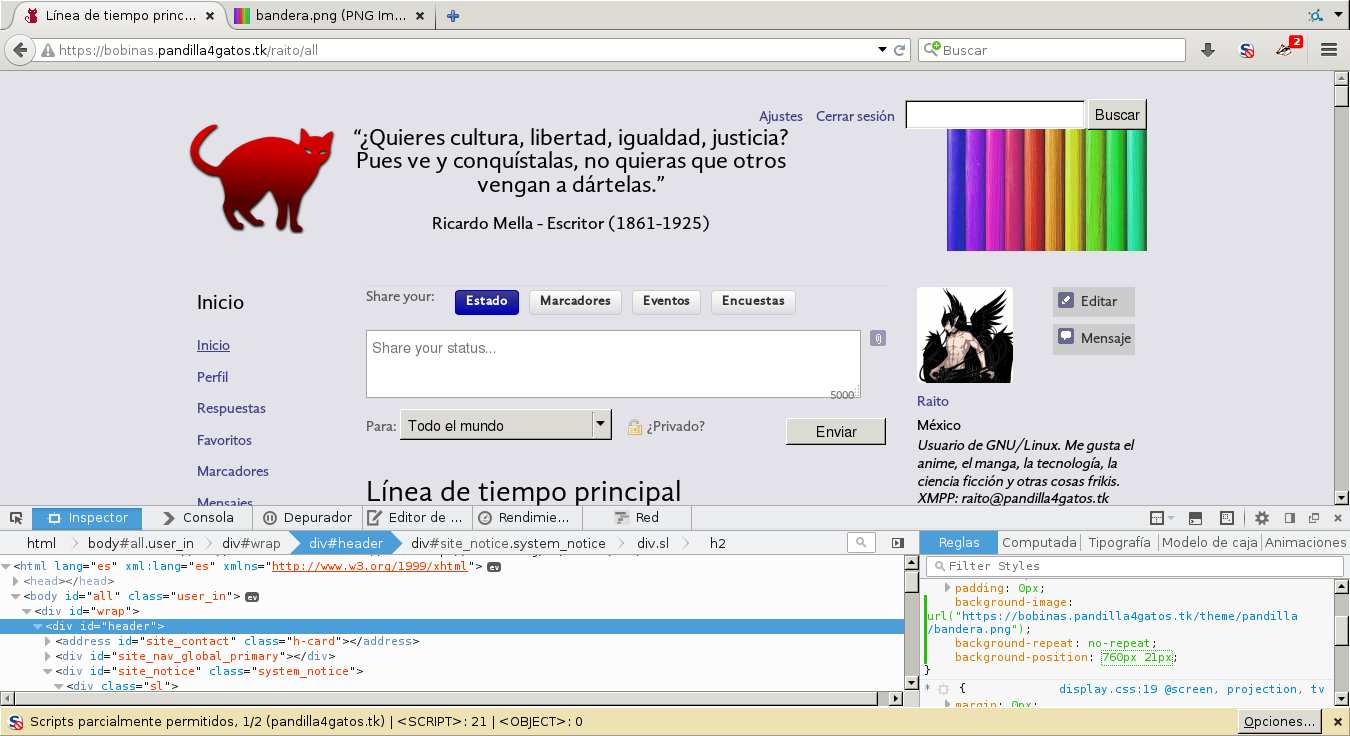Select the Marcadores share button
1350x736 pixels.
pos(575,301)
